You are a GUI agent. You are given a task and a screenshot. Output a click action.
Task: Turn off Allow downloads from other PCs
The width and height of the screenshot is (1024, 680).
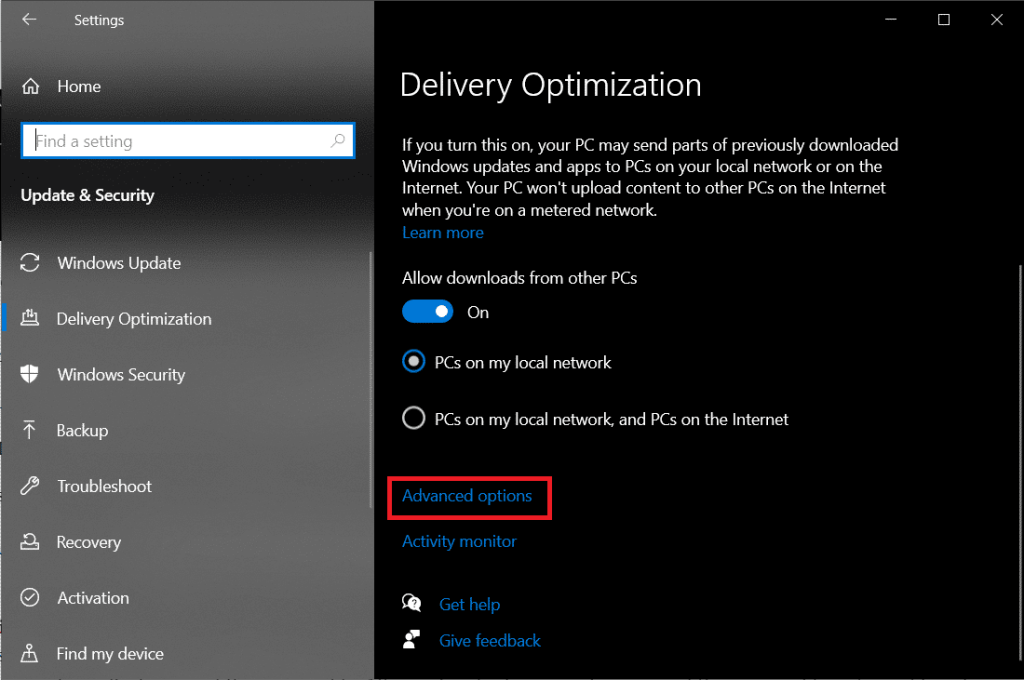pos(428,312)
